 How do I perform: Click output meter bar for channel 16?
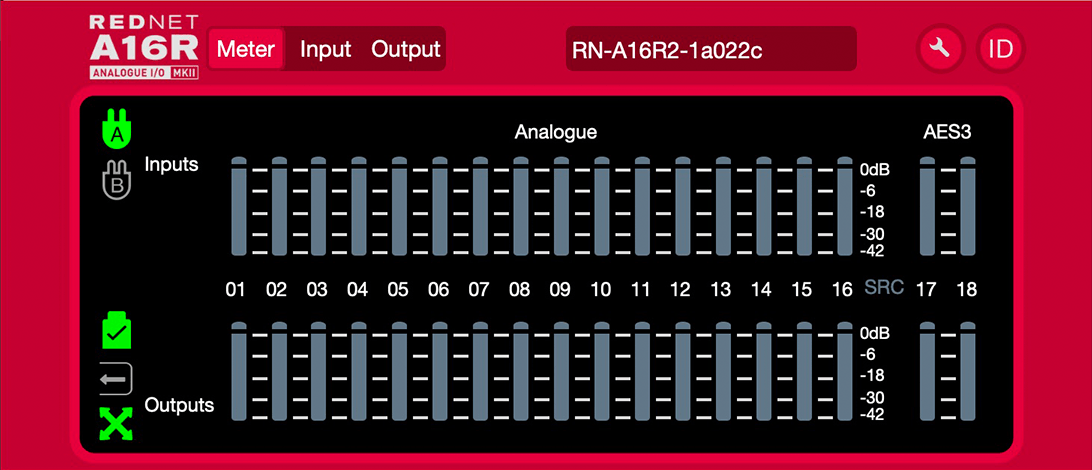[x=845, y=372]
